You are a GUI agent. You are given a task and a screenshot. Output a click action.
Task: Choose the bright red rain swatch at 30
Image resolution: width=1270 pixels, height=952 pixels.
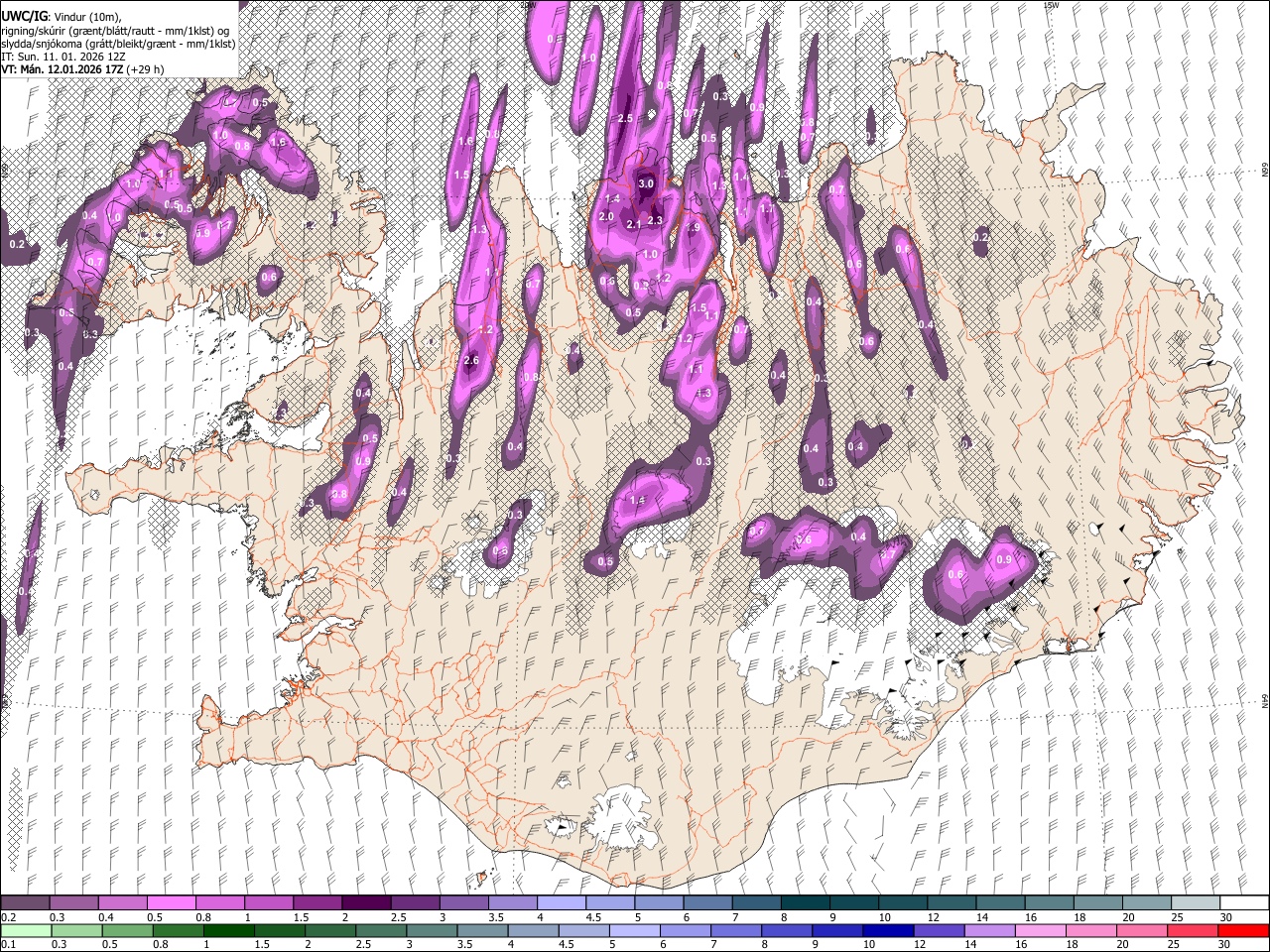(x=1244, y=930)
